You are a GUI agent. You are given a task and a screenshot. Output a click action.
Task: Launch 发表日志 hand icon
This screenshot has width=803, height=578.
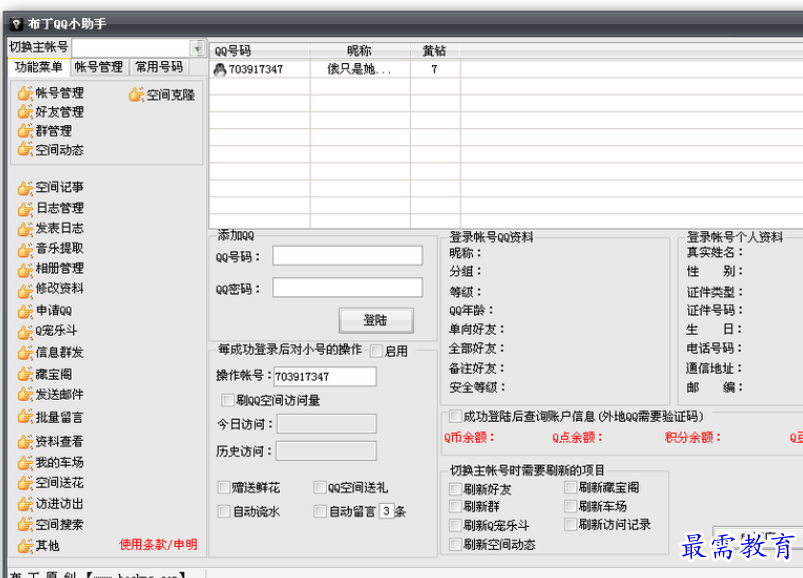pos(25,229)
